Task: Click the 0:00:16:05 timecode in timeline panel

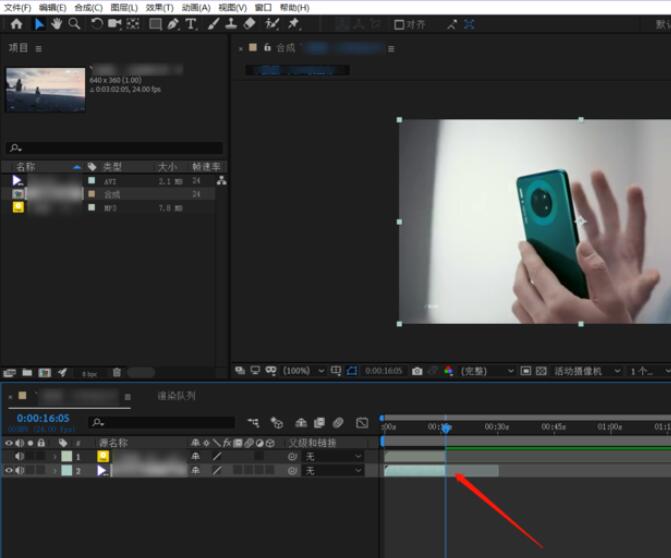Action: [43, 418]
